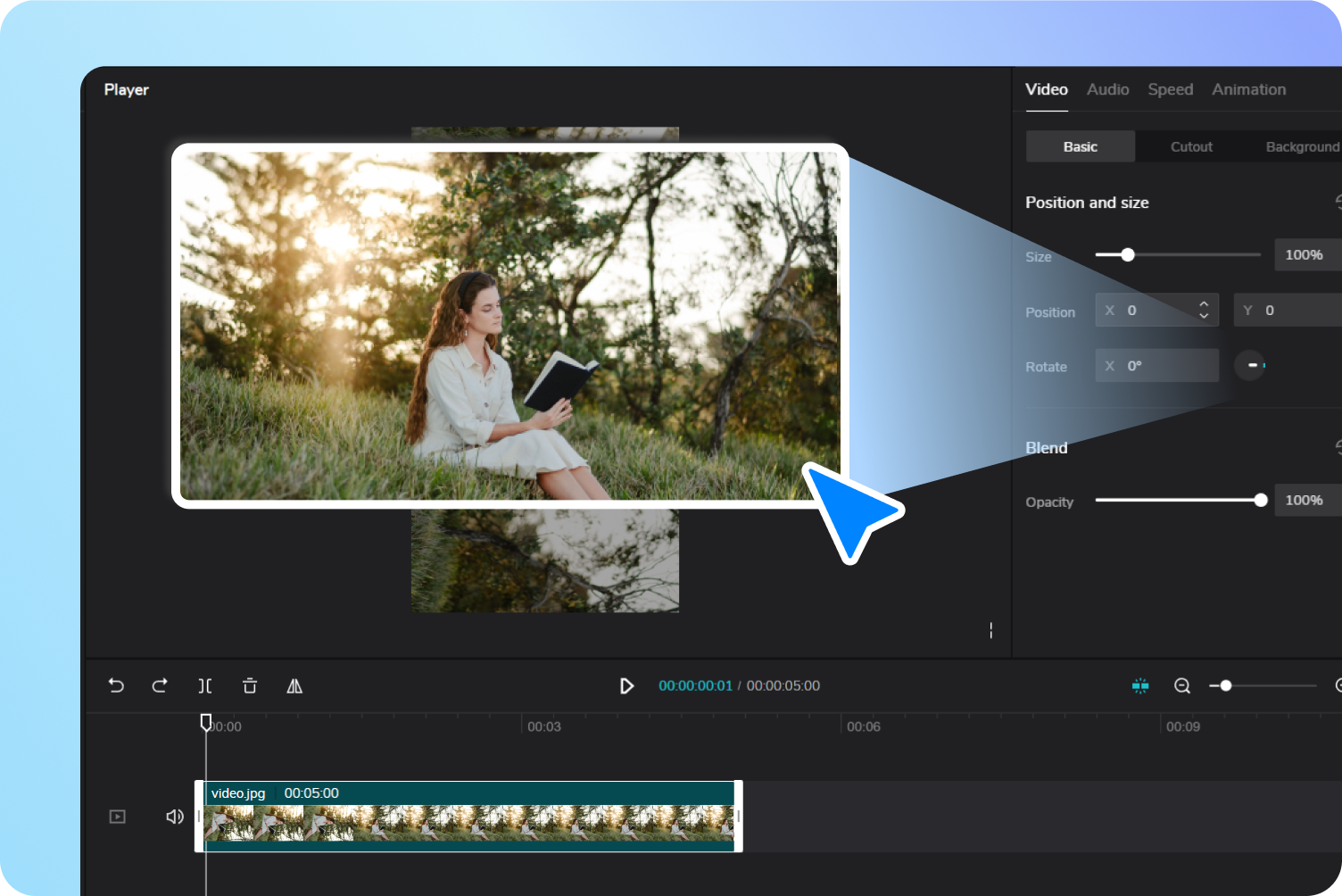Image resolution: width=1342 pixels, height=896 pixels.
Task: Click the Opacity slider handle
Action: (1260, 500)
